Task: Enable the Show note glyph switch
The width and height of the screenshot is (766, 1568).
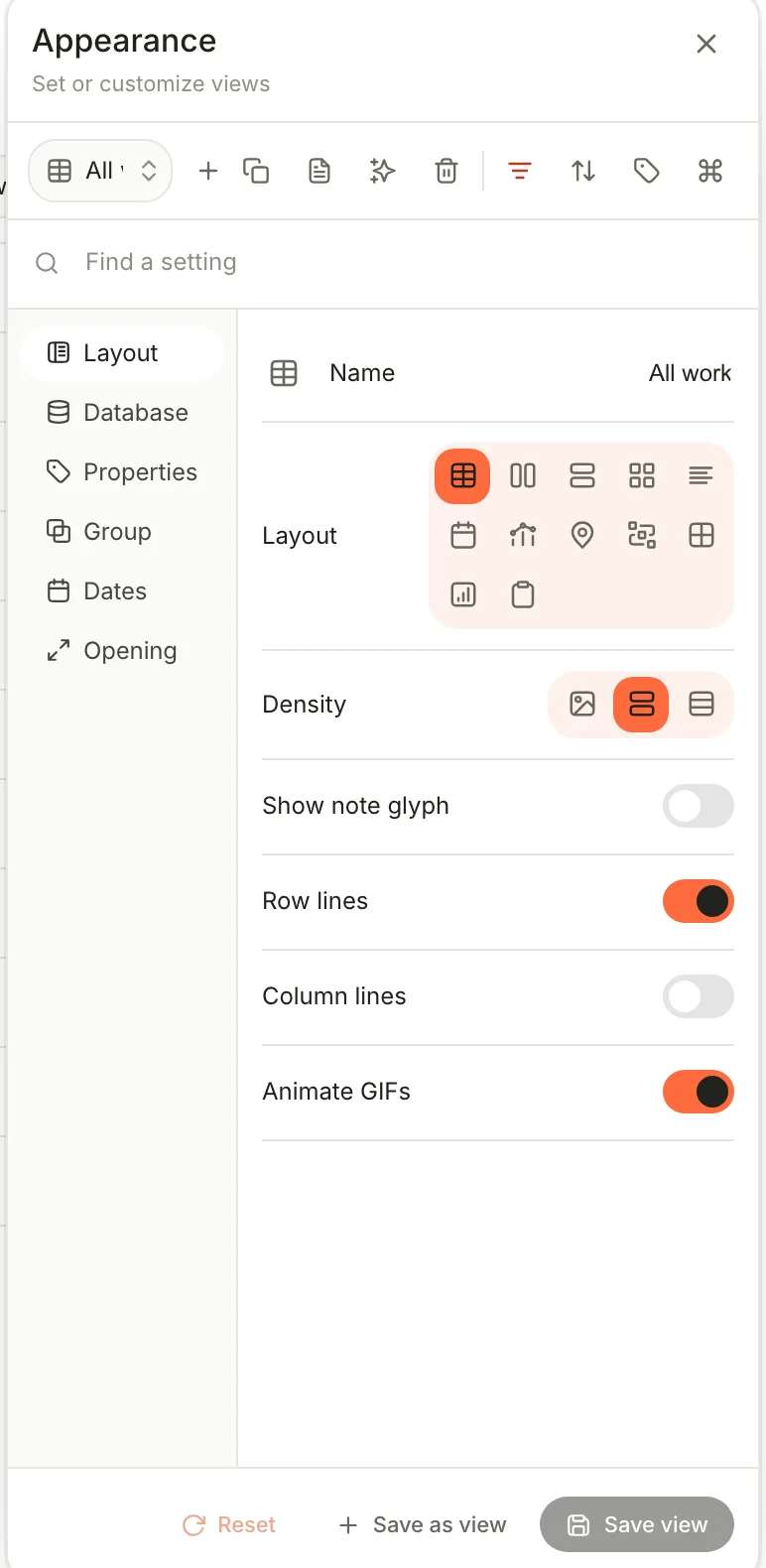Action: point(699,806)
